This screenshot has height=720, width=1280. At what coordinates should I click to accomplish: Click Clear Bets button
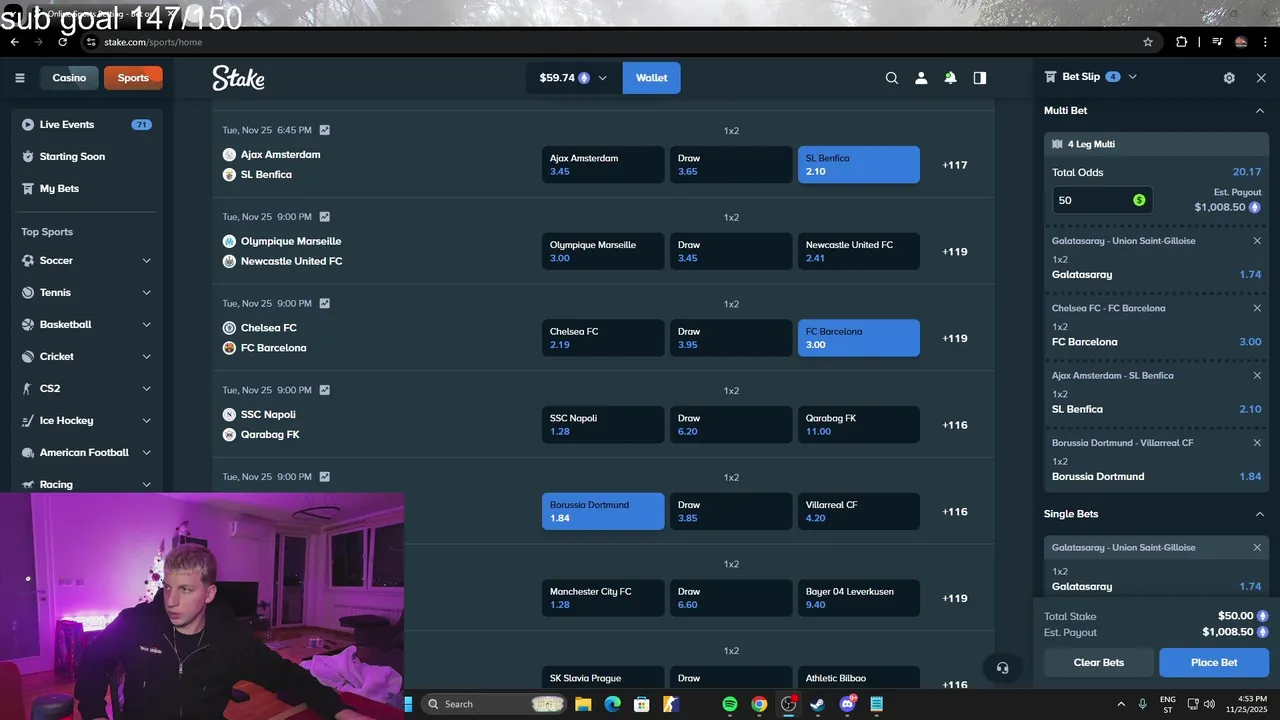point(1099,662)
